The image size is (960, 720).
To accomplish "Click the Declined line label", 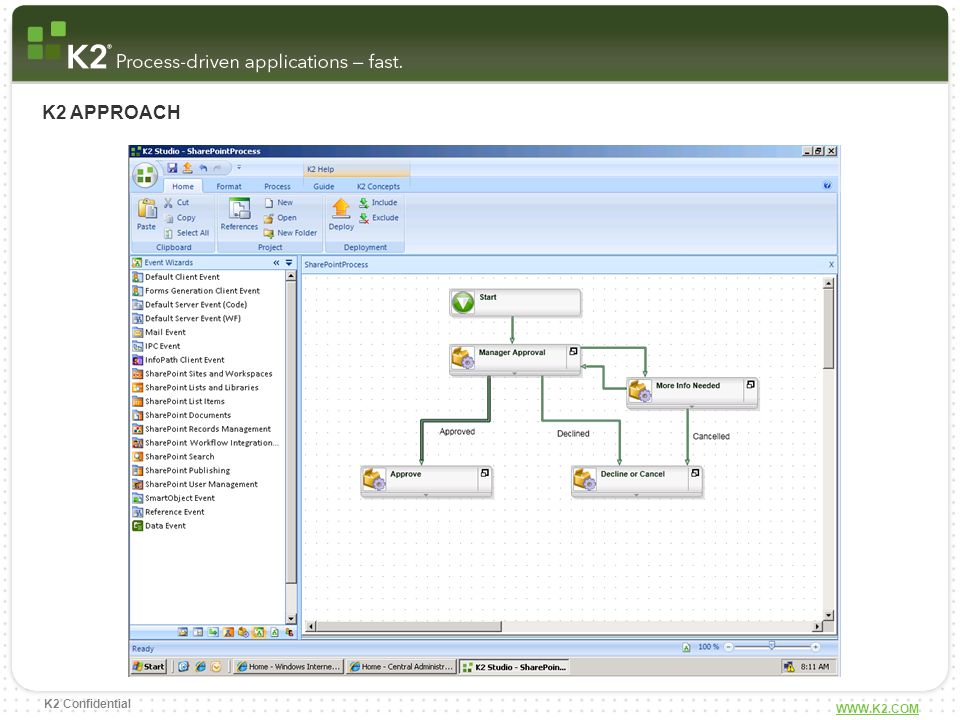I will [573, 433].
